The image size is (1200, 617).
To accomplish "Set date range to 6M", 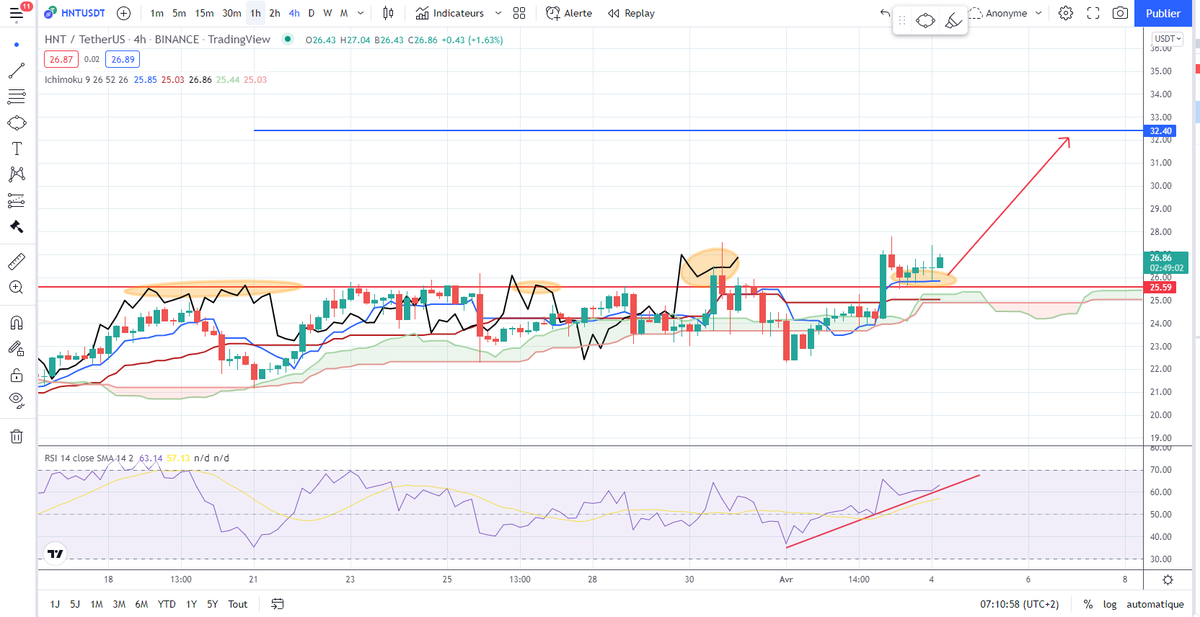I will pyautogui.click(x=142, y=604).
